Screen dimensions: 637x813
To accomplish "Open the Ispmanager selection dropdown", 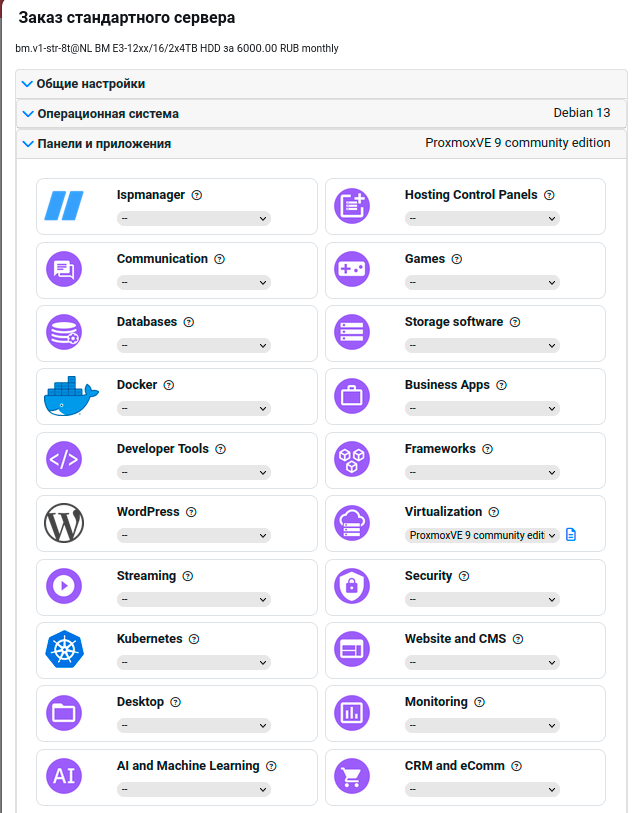I will (x=194, y=218).
